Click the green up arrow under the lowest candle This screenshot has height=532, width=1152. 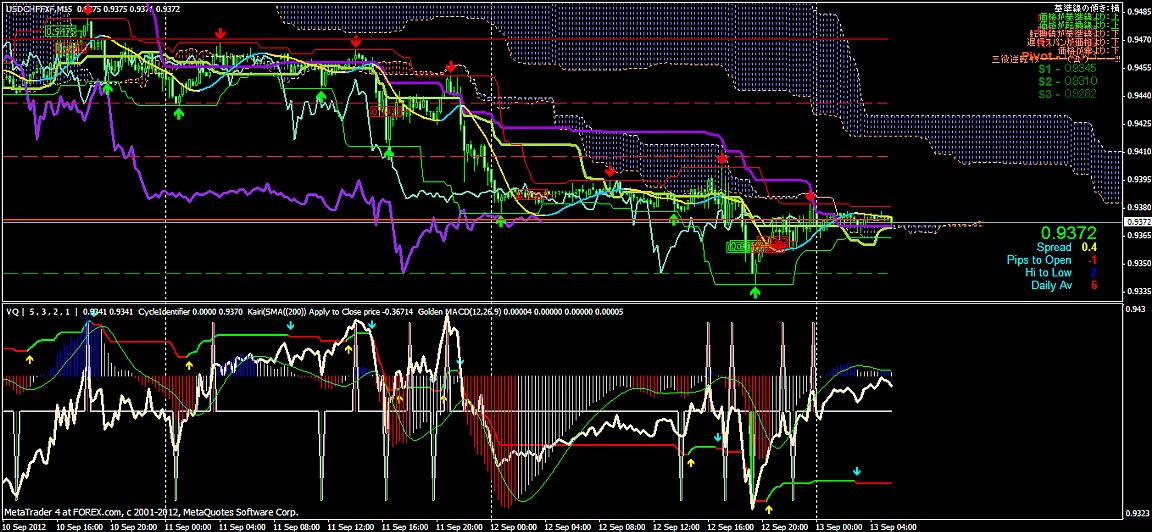coord(755,292)
